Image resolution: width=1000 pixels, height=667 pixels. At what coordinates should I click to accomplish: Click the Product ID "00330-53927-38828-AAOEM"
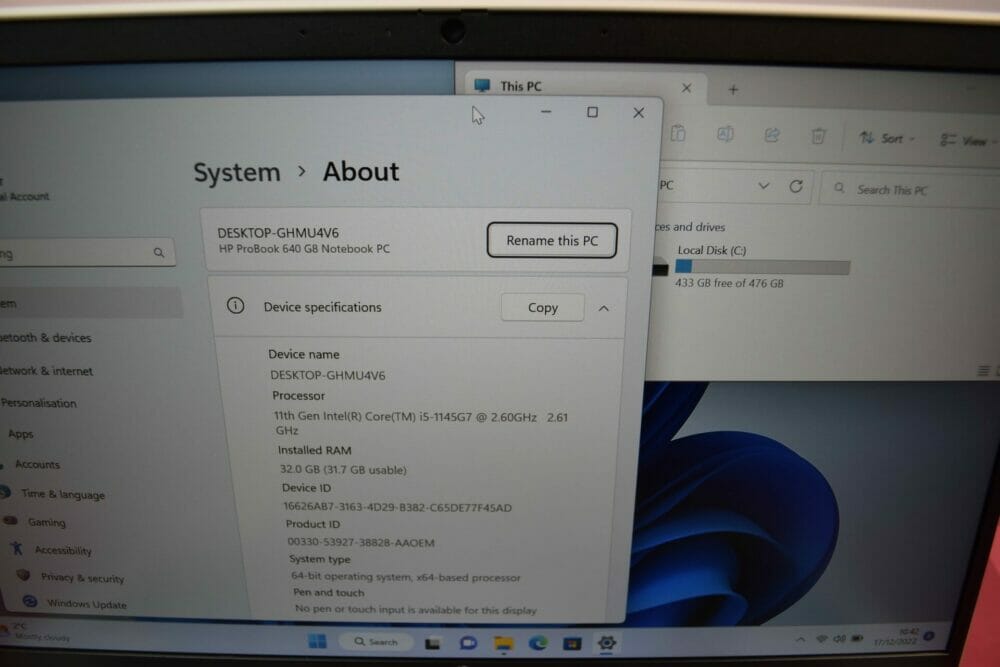click(x=361, y=542)
